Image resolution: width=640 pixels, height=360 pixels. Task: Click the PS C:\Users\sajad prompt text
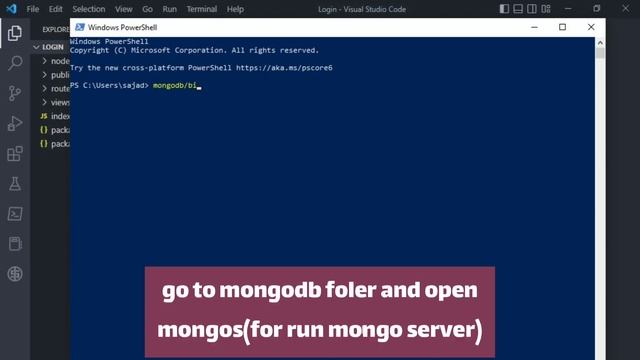(109, 85)
